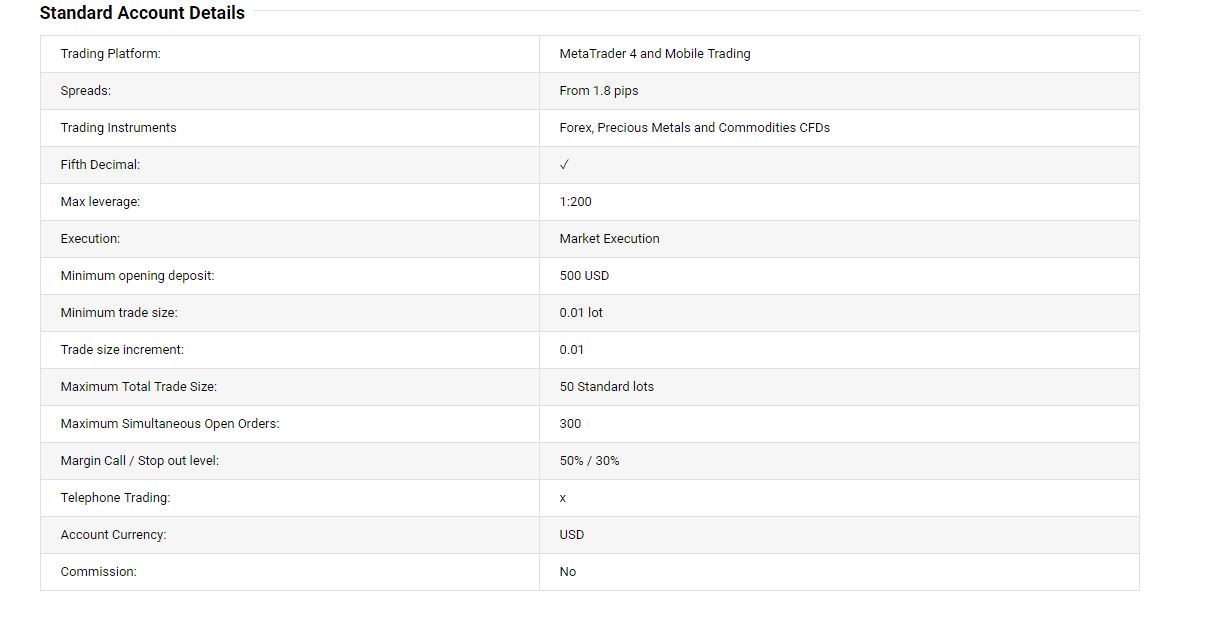
Task: Select the 50 Standard lots value
Action: pos(607,387)
